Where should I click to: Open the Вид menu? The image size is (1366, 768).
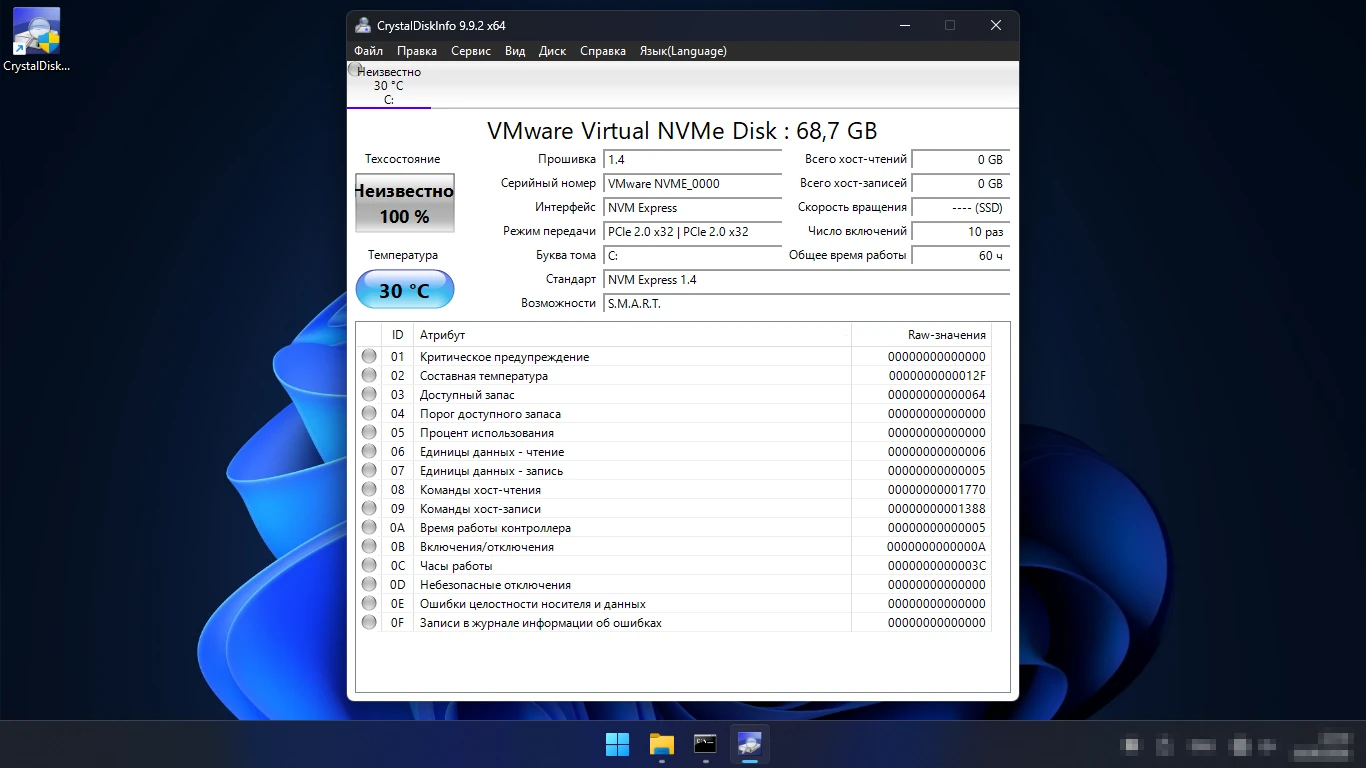point(515,51)
